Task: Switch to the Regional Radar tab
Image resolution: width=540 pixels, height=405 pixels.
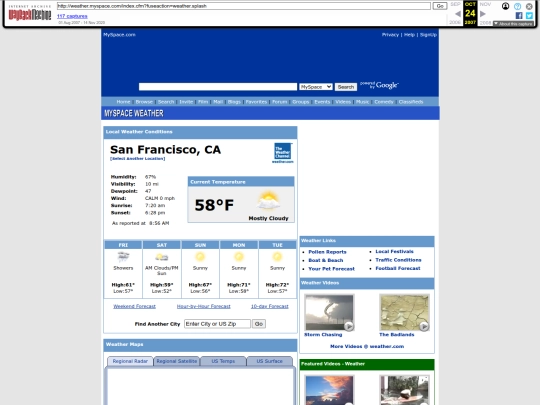Action: point(130,361)
